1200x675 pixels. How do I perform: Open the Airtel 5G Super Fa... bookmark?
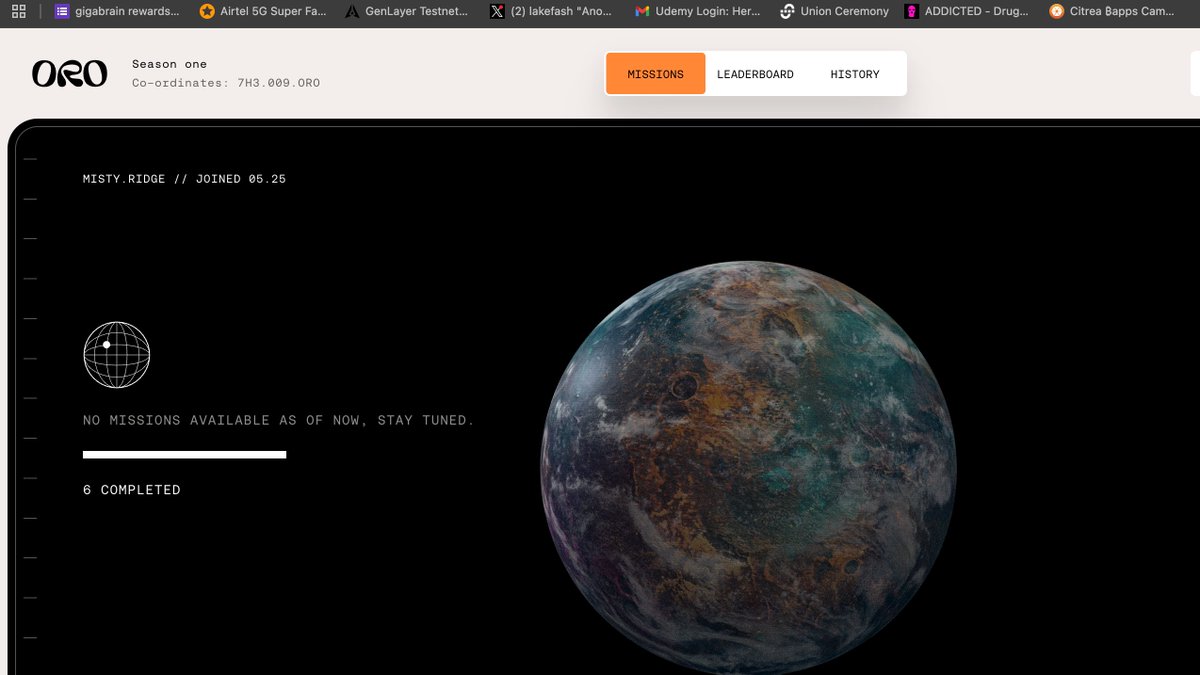(x=263, y=11)
